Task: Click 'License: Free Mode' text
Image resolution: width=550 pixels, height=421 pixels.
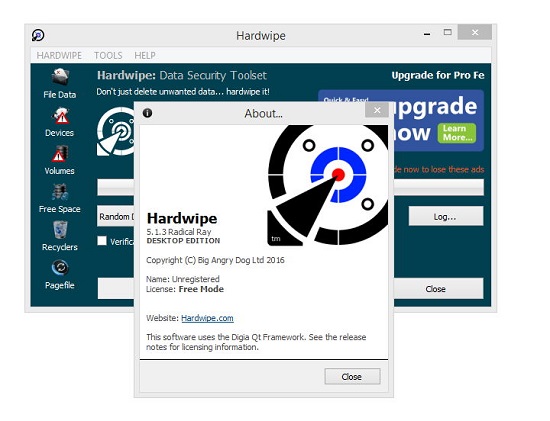Action: (185, 289)
